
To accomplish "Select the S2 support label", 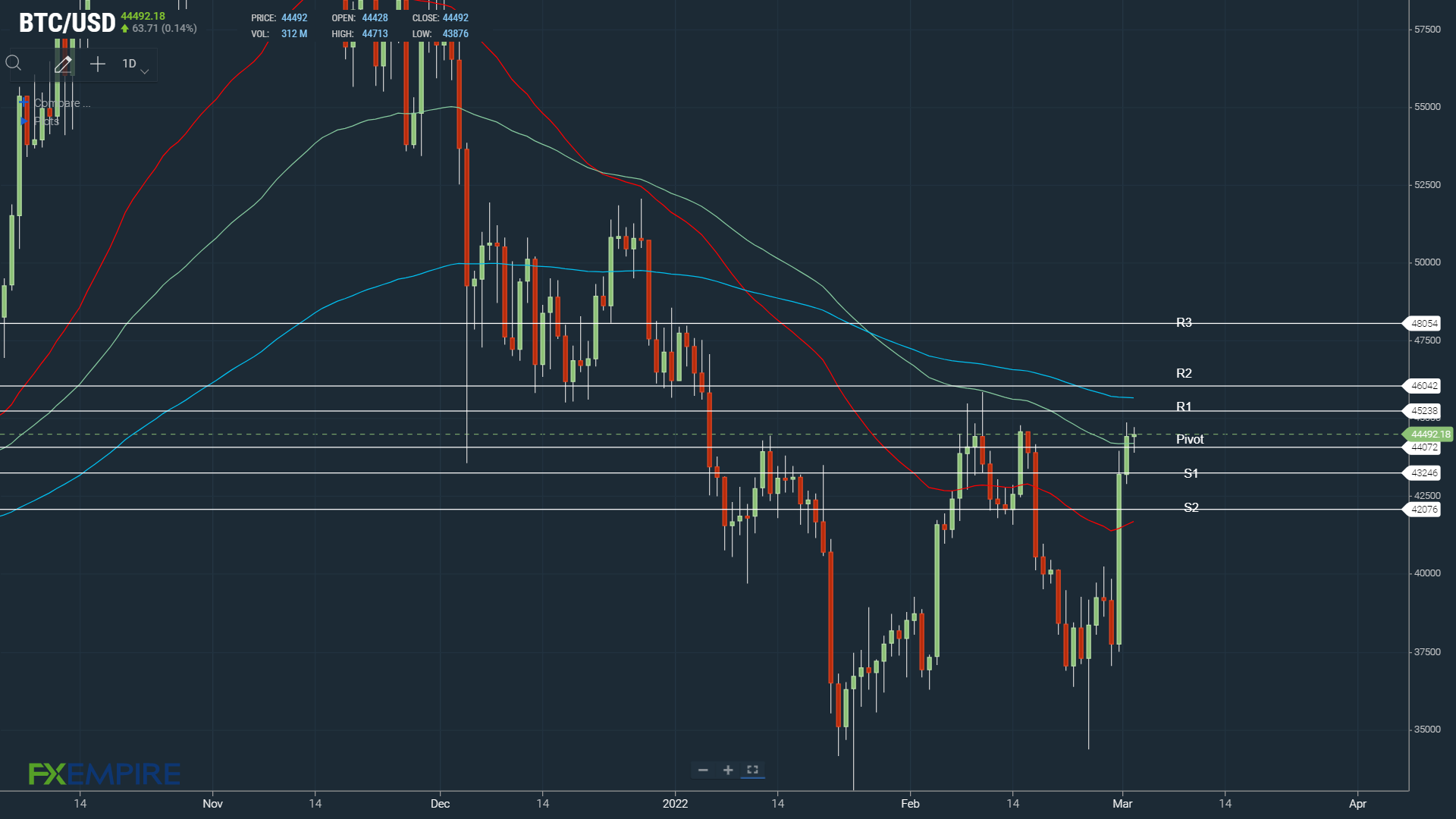I will (x=1191, y=507).
